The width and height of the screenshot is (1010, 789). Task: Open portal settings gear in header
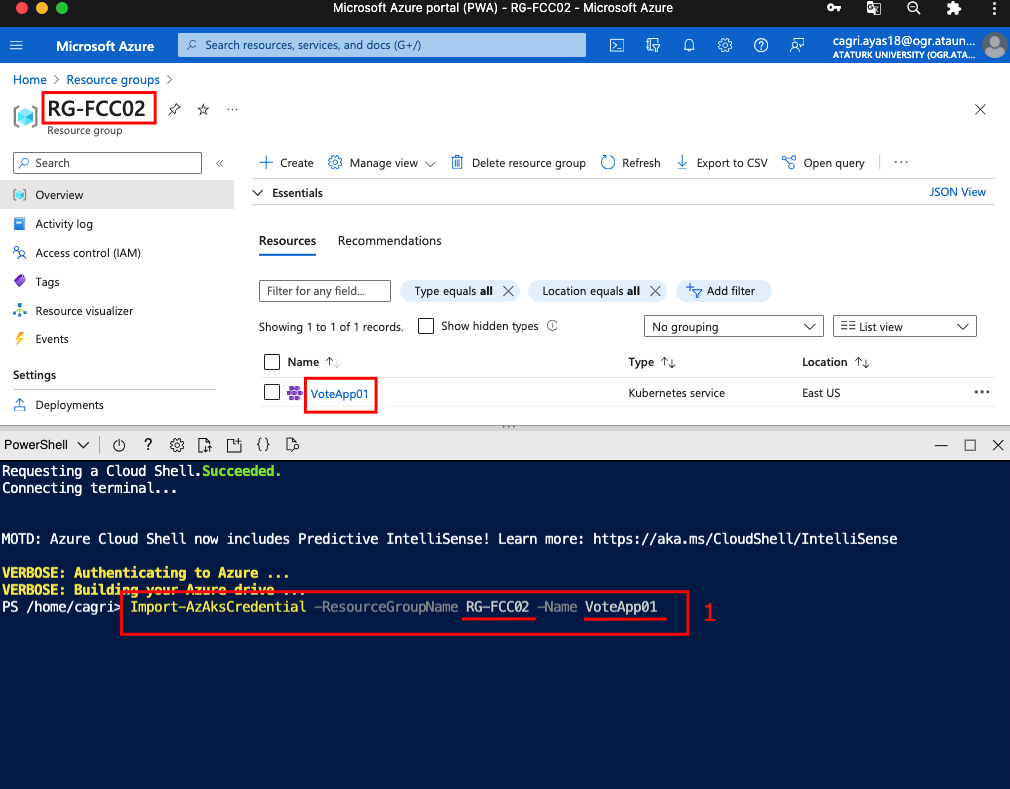click(725, 45)
